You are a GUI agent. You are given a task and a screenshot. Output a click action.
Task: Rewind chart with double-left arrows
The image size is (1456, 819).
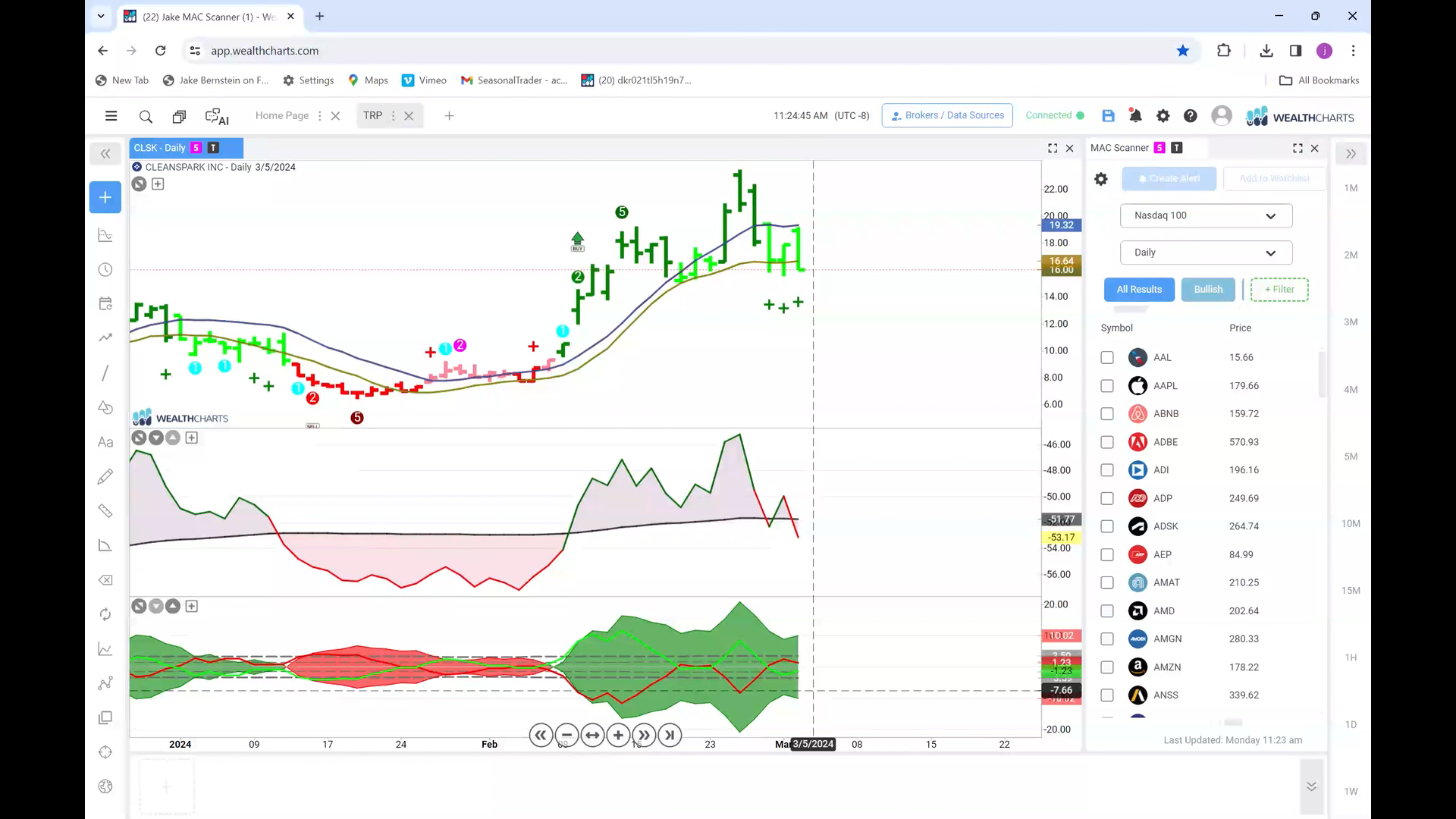(x=541, y=735)
